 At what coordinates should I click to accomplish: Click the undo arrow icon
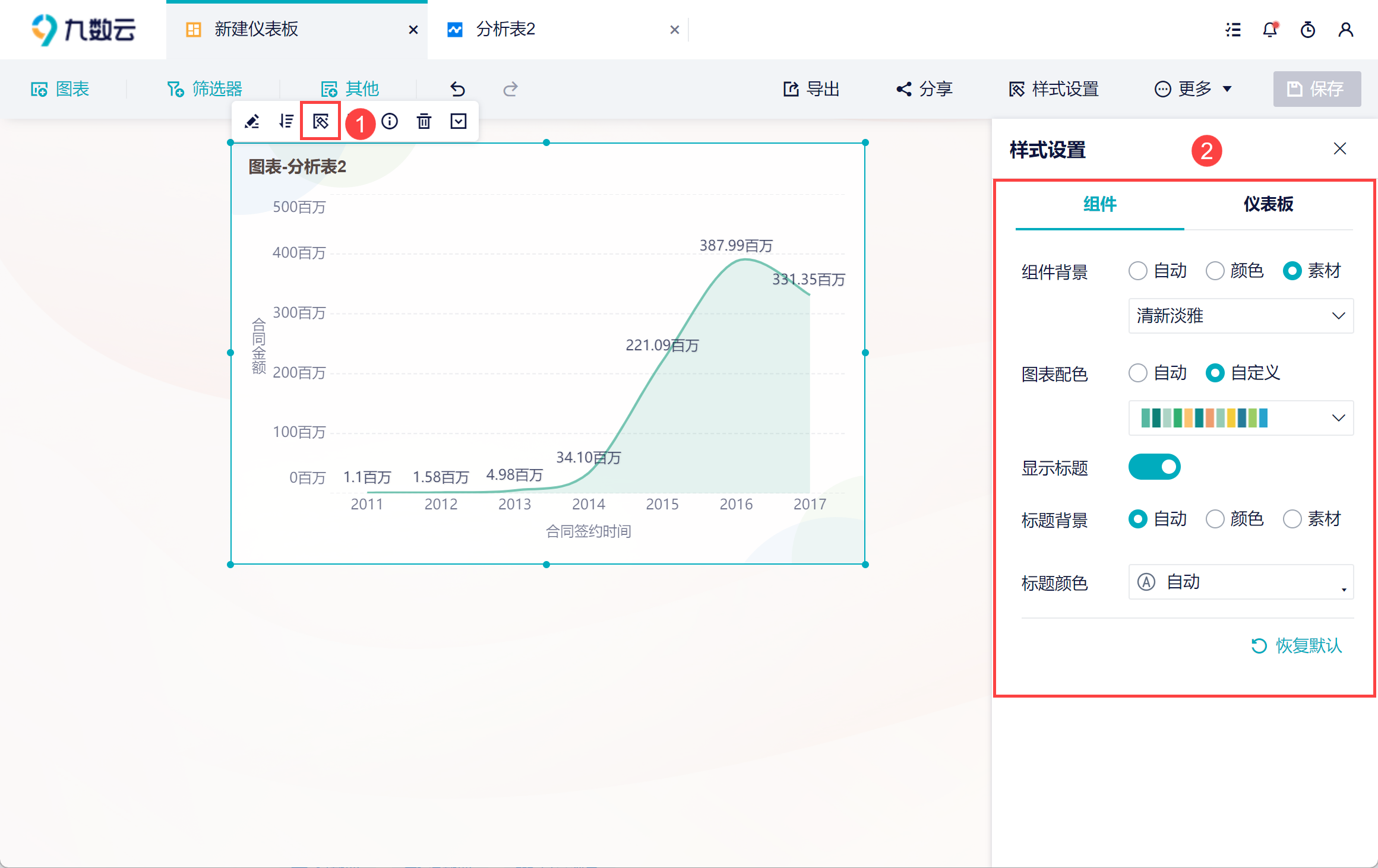coord(457,89)
